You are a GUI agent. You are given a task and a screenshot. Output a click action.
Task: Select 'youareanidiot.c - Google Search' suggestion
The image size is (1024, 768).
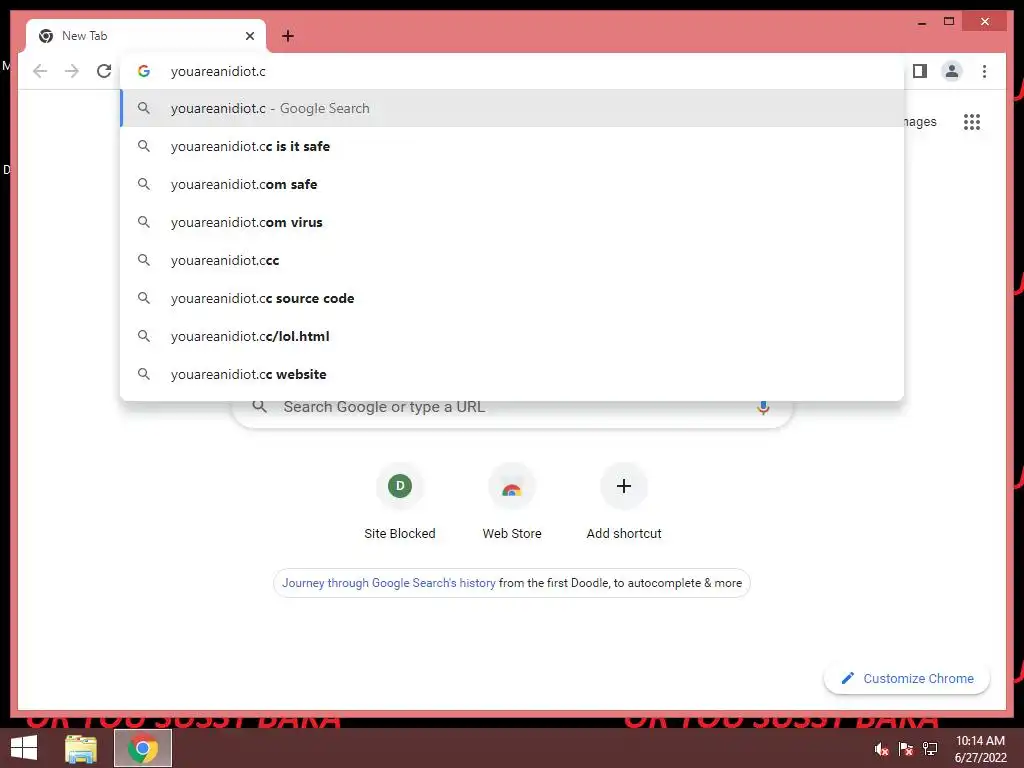513,108
